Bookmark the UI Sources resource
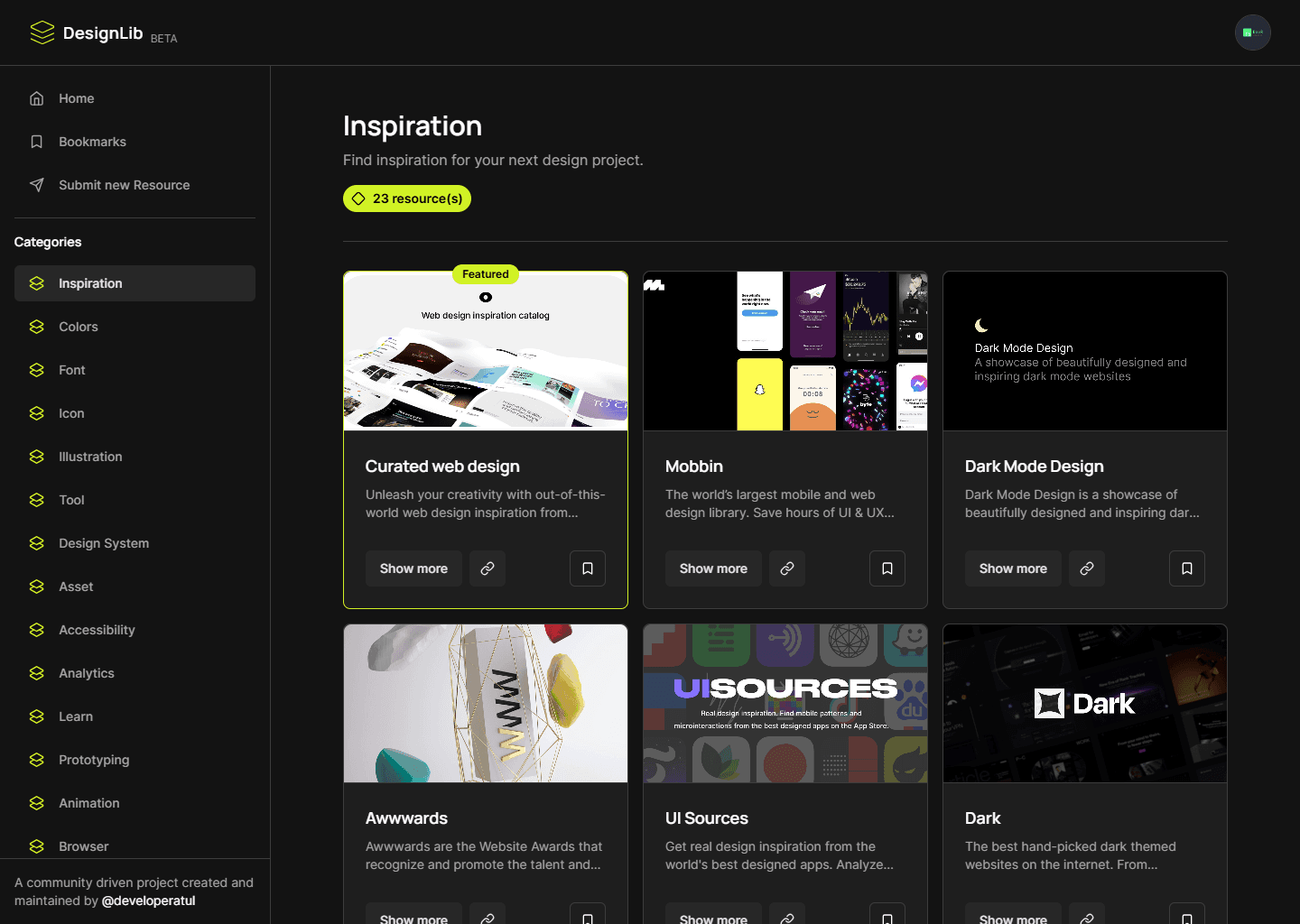Viewport: 1300px width, 924px height. tap(887, 915)
